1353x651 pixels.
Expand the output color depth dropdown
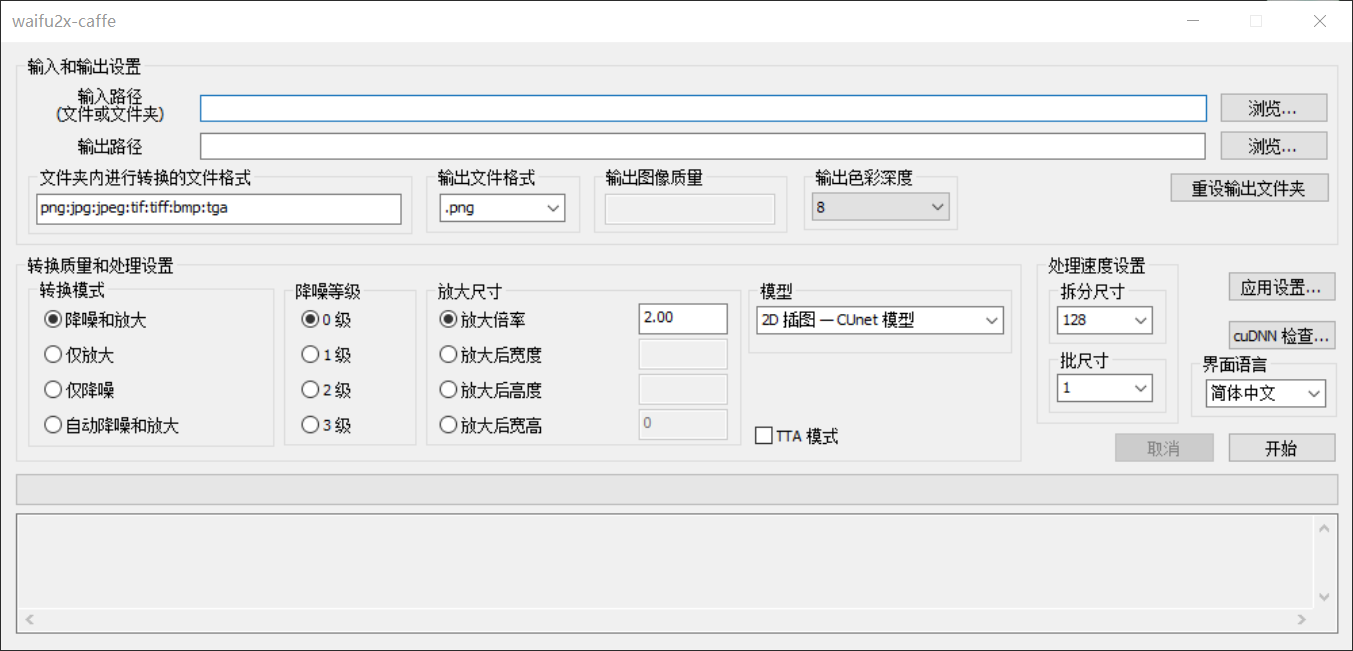click(x=879, y=207)
